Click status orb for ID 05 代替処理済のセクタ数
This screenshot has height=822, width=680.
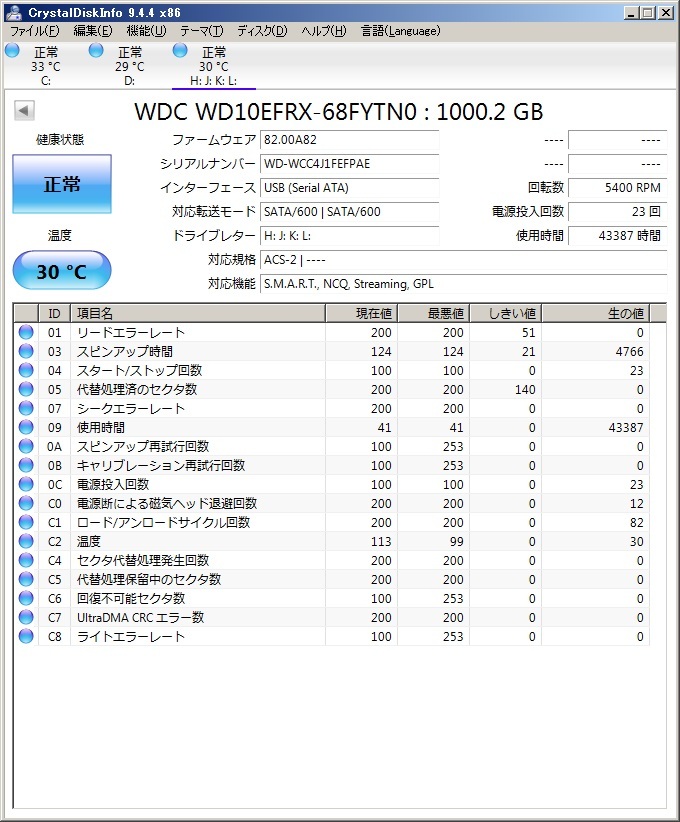[x=26, y=390]
